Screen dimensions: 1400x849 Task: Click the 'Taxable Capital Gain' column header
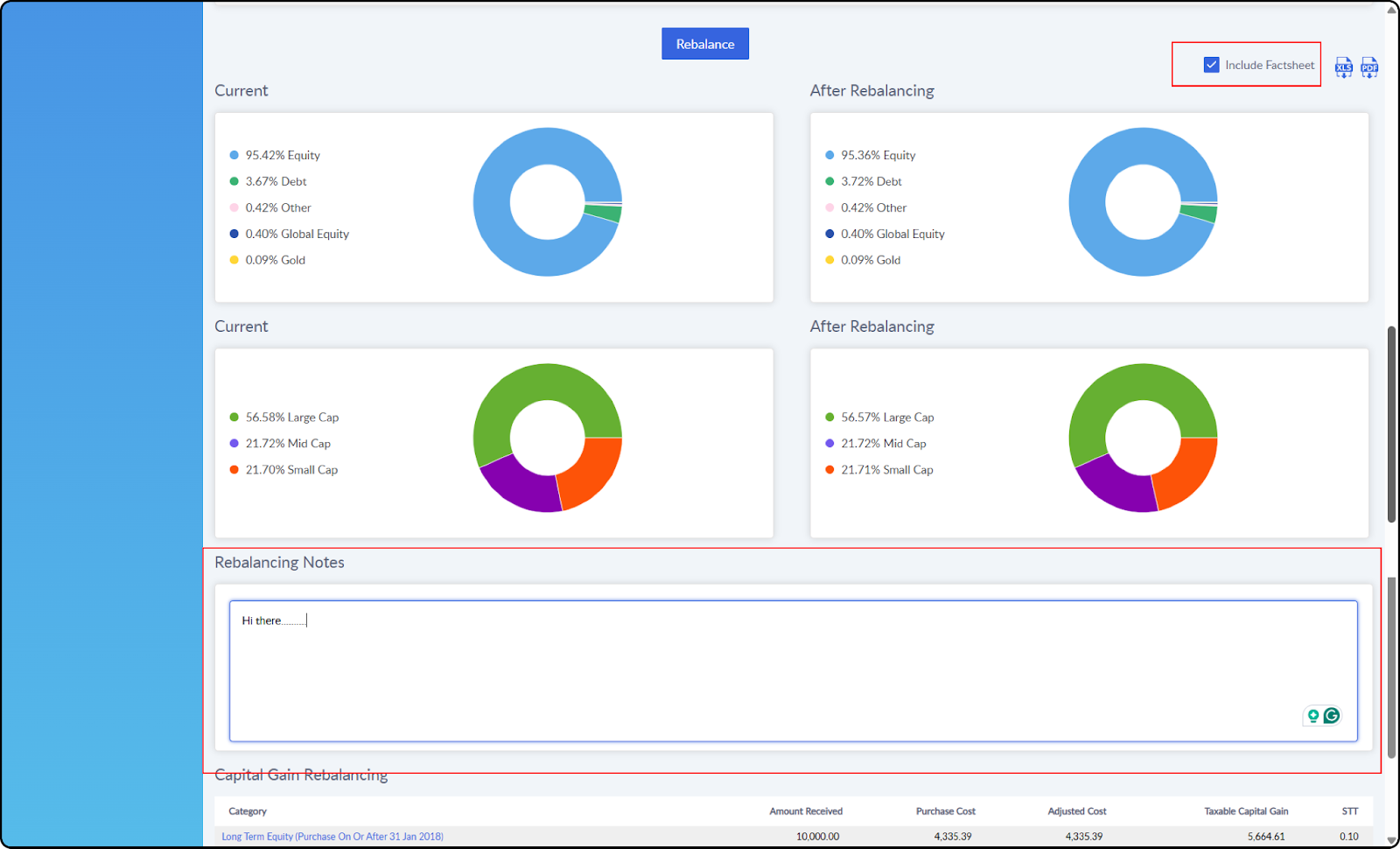click(x=1246, y=811)
